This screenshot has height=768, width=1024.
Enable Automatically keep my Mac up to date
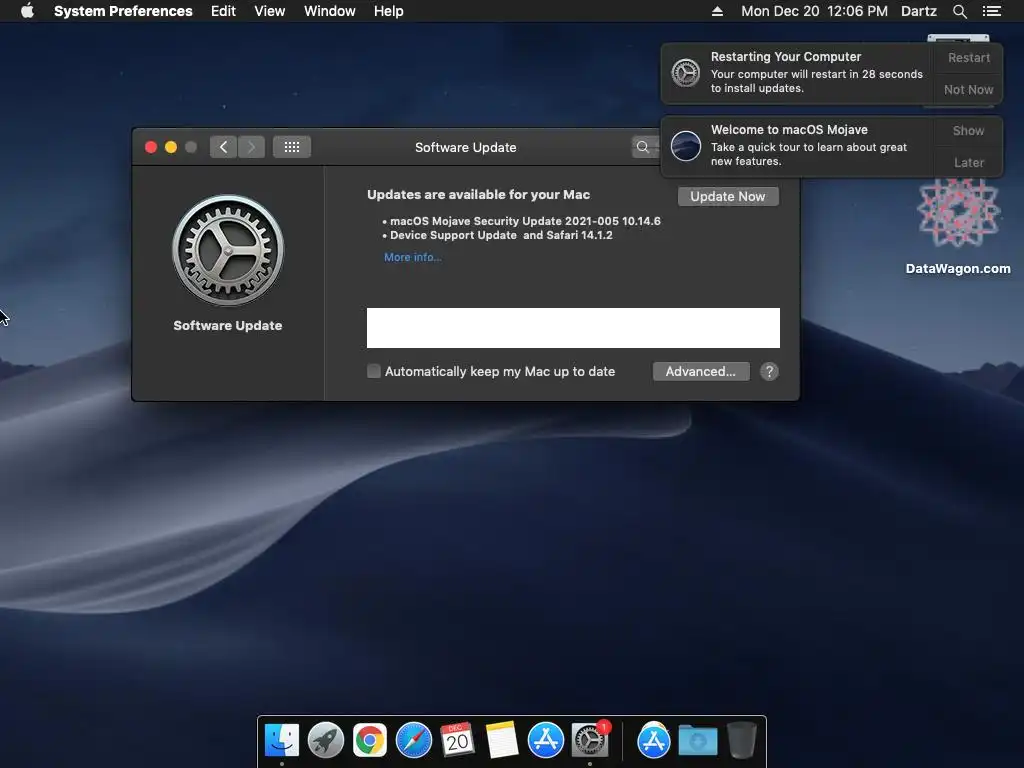tap(374, 372)
